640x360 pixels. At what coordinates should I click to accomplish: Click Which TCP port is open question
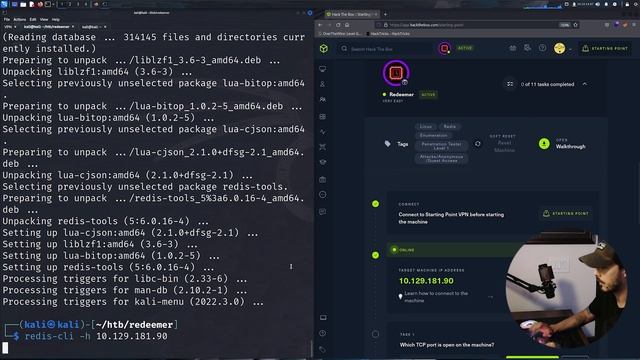[447, 345]
